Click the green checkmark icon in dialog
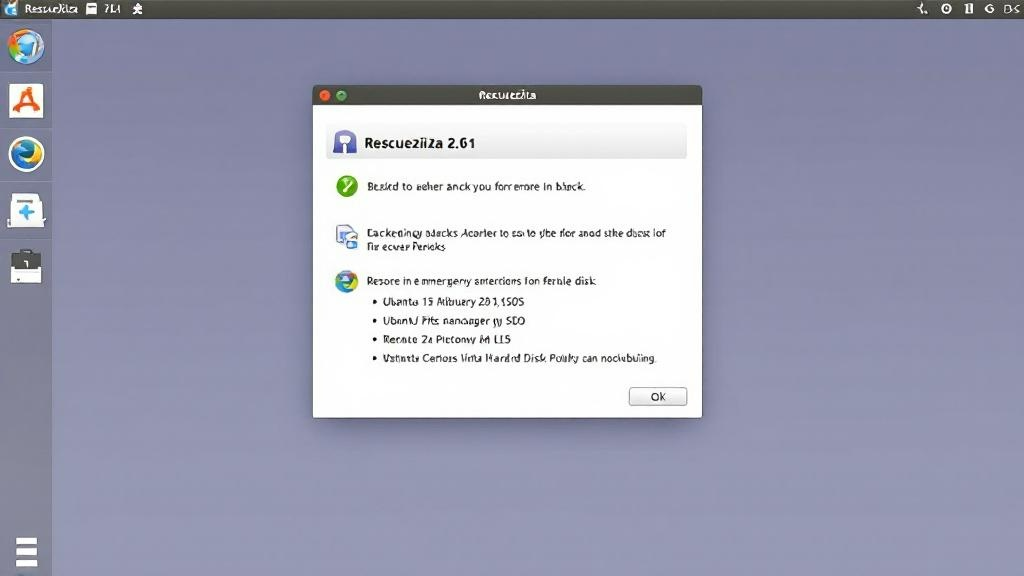 click(x=347, y=186)
